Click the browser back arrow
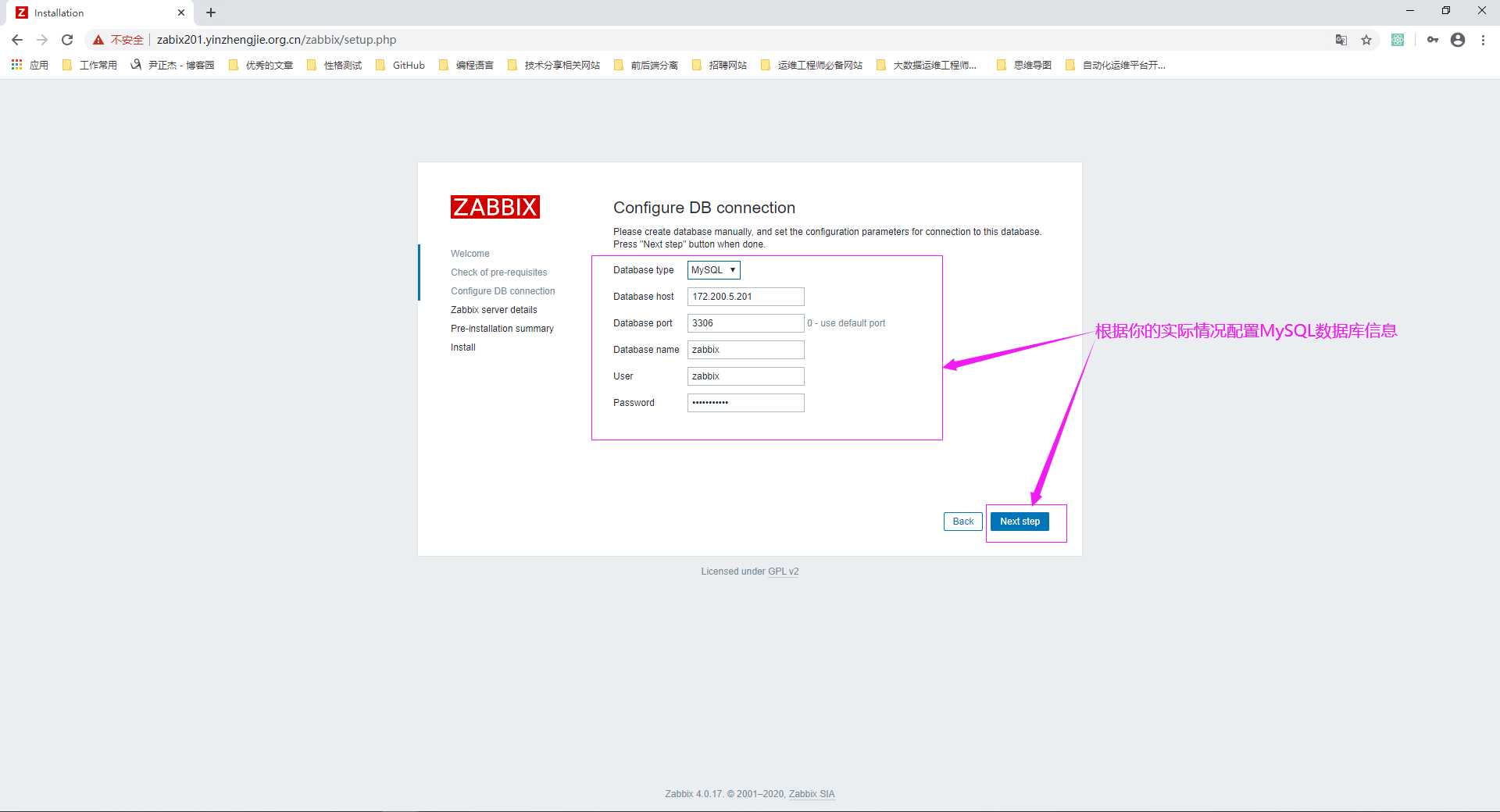This screenshot has height=812, width=1500. (17, 40)
